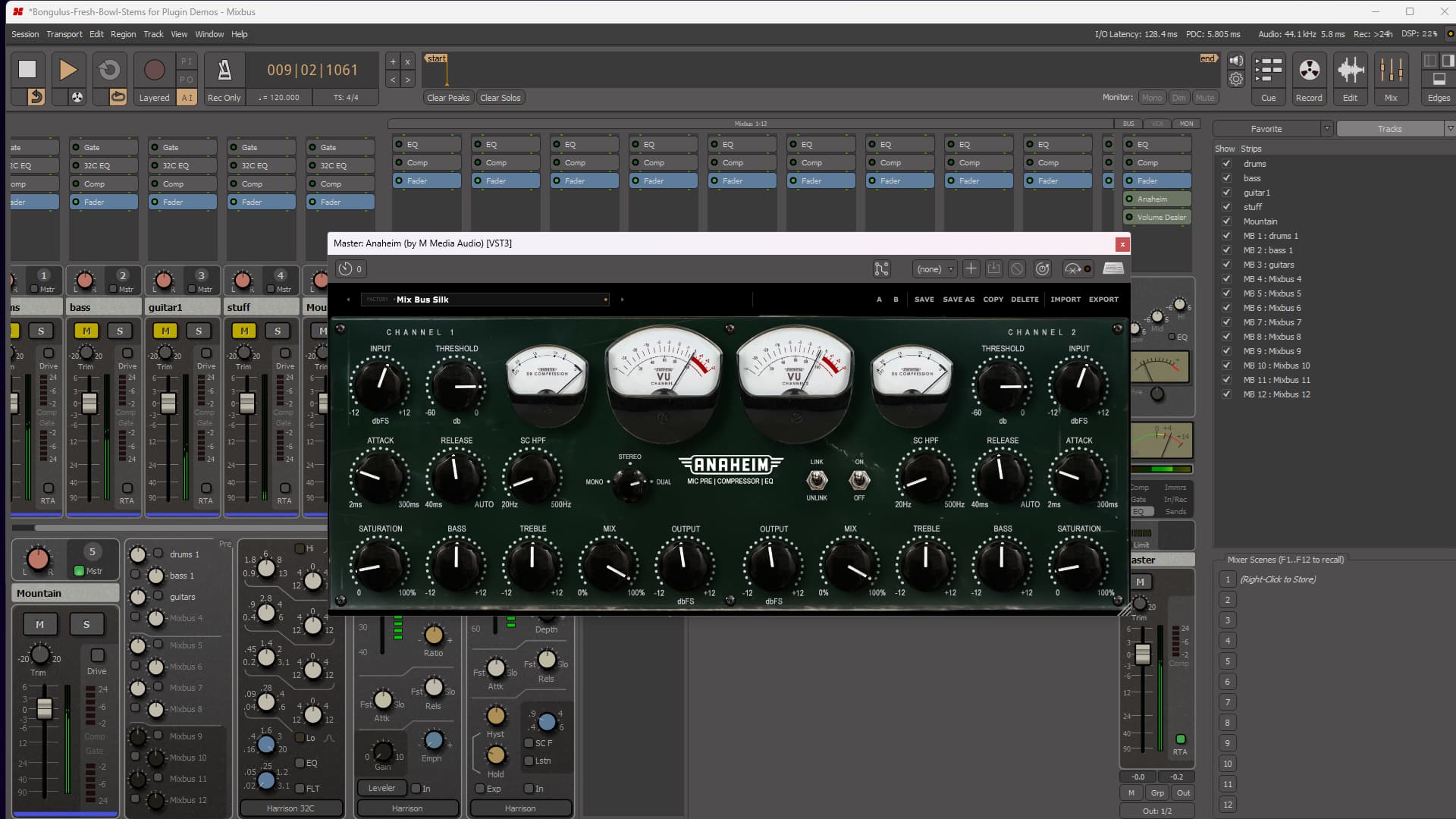Screen dimensions: 1456x819
Task: Start playback with the Play button
Action: pos(68,69)
